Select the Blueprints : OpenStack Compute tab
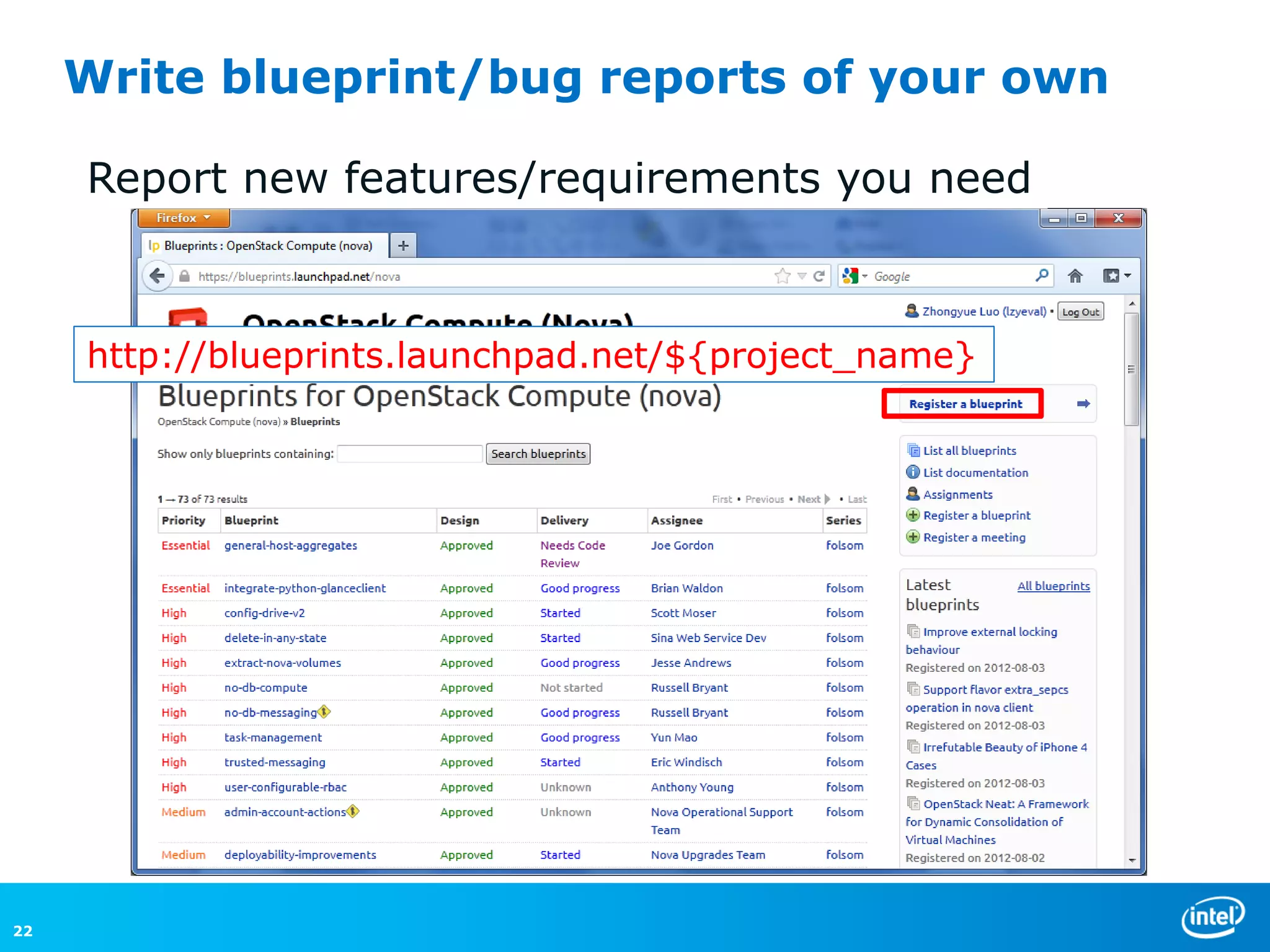The image size is (1270, 952). click(x=265, y=246)
